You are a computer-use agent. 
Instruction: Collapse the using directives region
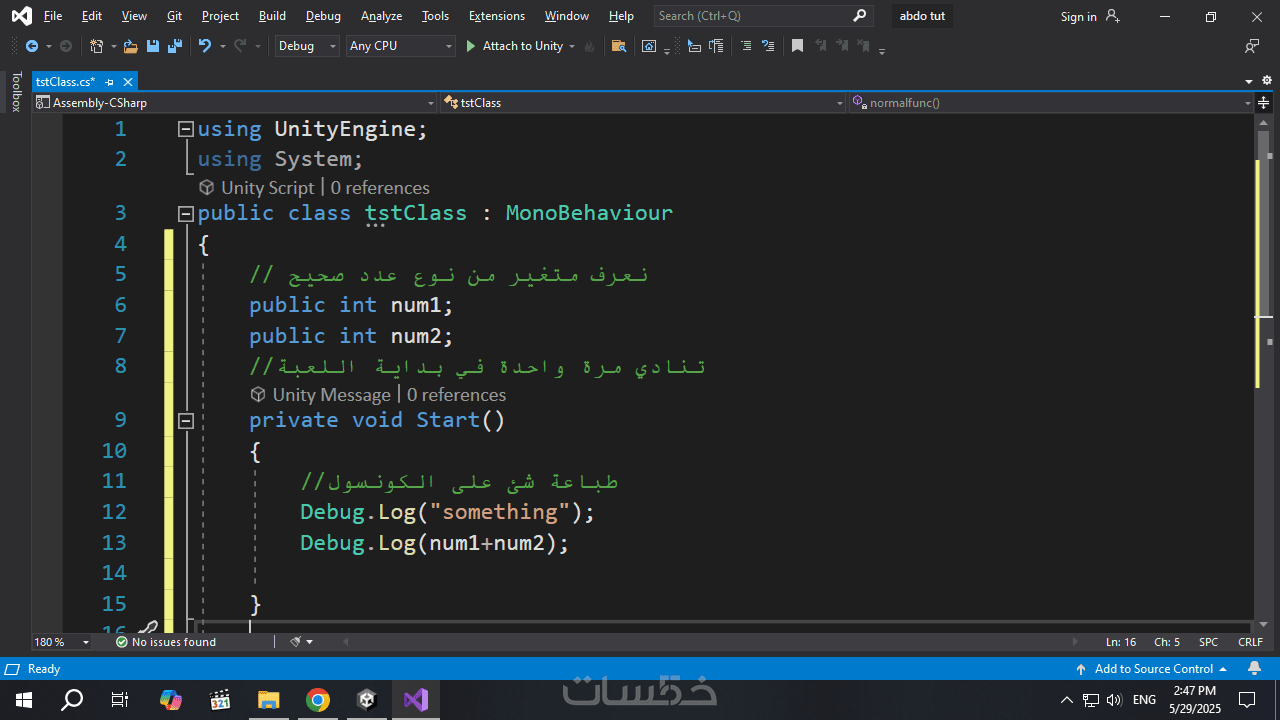tap(185, 129)
